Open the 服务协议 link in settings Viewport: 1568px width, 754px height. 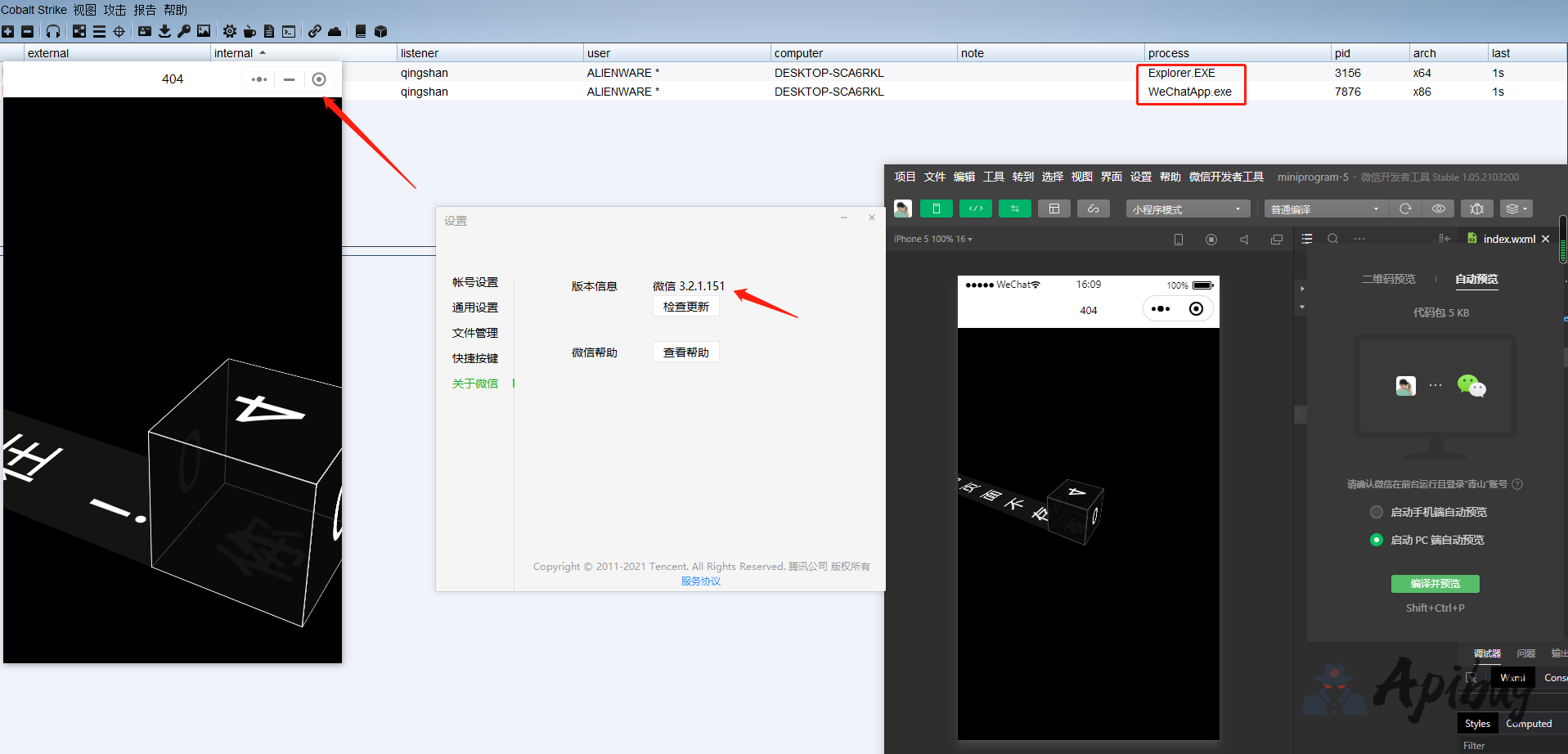tap(700, 581)
